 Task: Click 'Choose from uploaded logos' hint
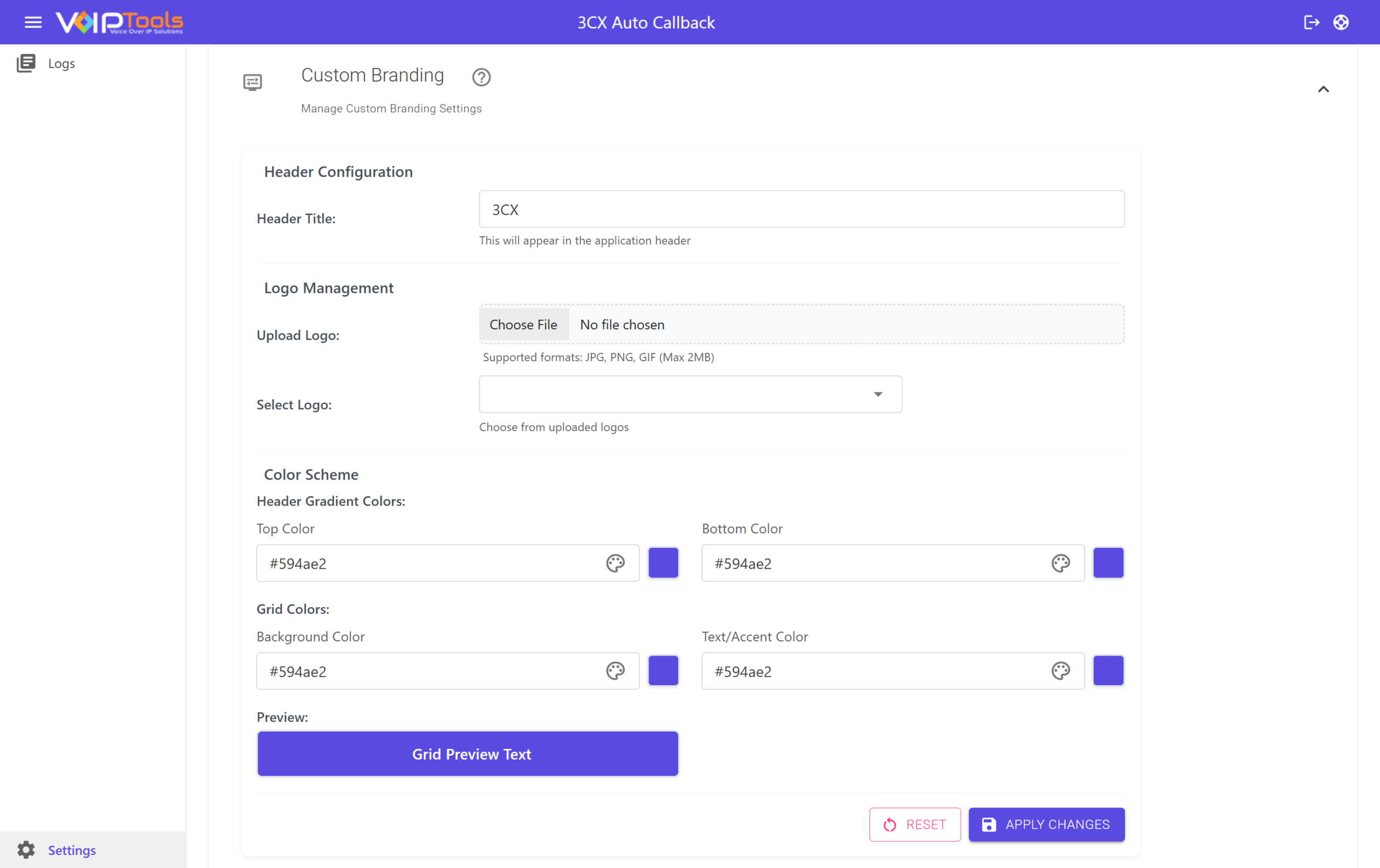coord(554,427)
